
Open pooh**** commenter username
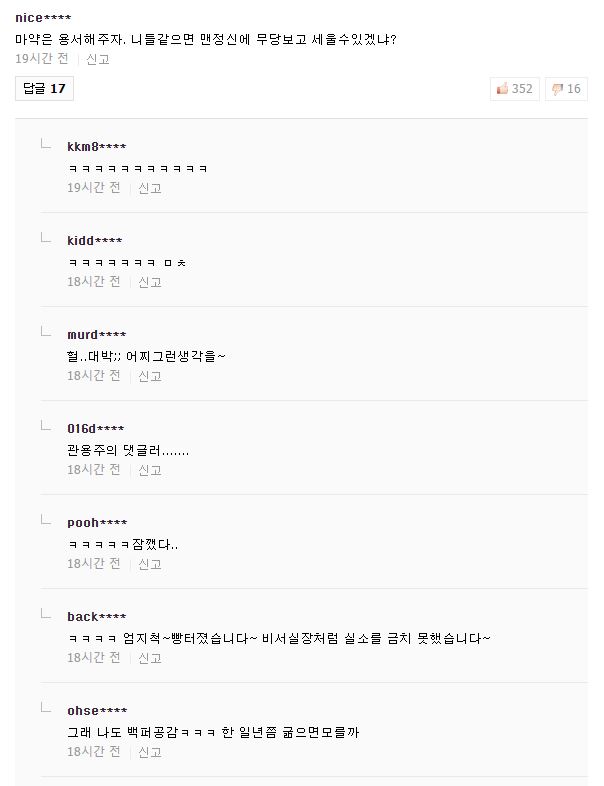point(97,523)
